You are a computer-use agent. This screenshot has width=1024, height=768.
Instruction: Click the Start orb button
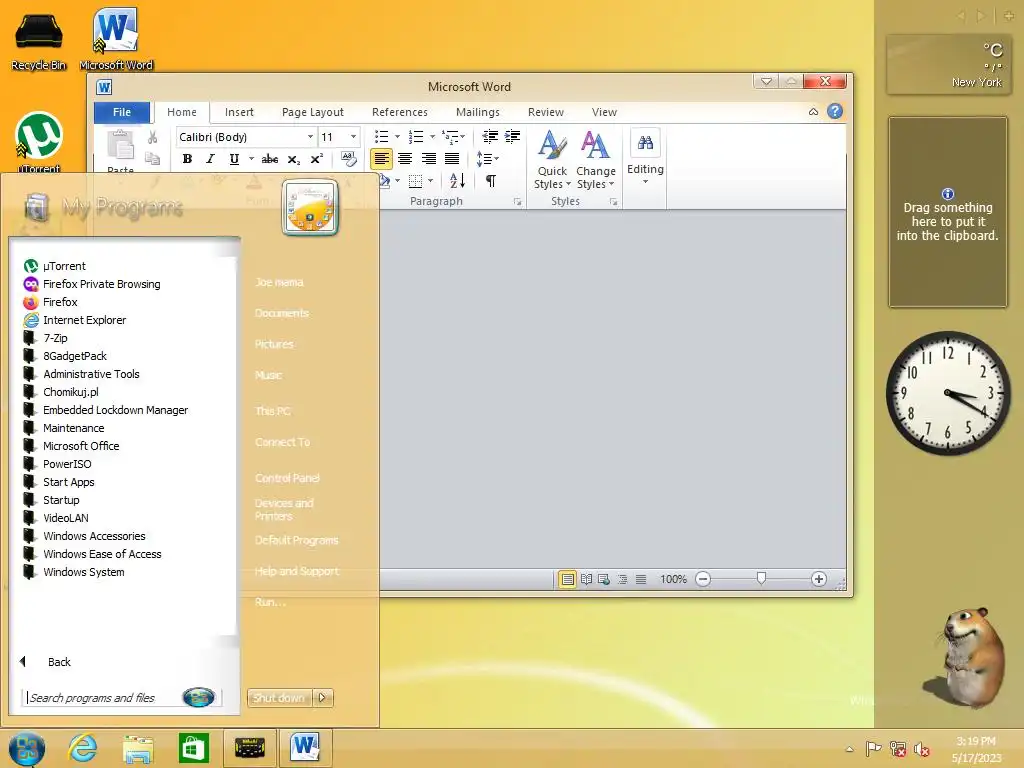(27, 749)
